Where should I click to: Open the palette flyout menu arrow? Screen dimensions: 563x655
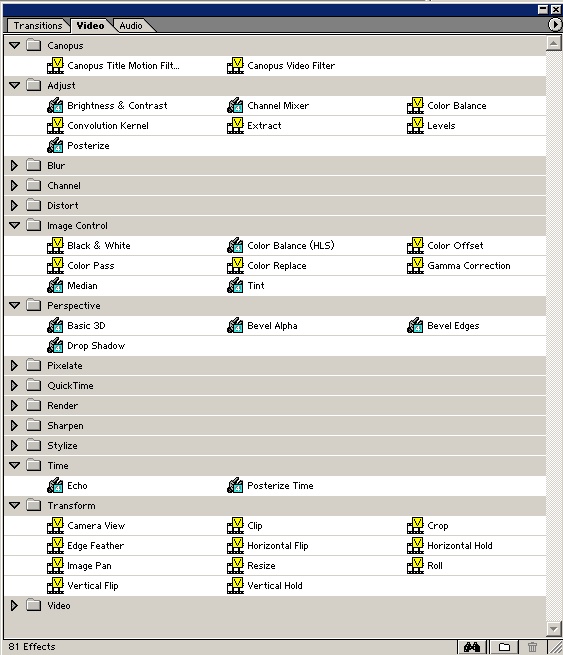click(555, 25)
